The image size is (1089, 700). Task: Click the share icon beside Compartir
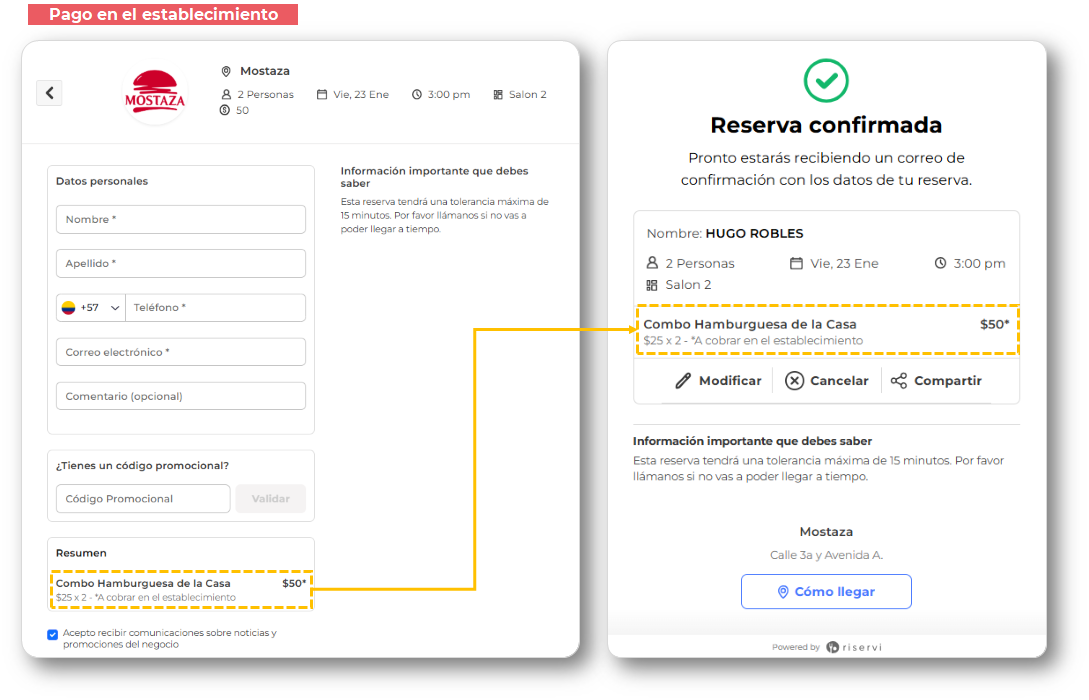point(899,381)
